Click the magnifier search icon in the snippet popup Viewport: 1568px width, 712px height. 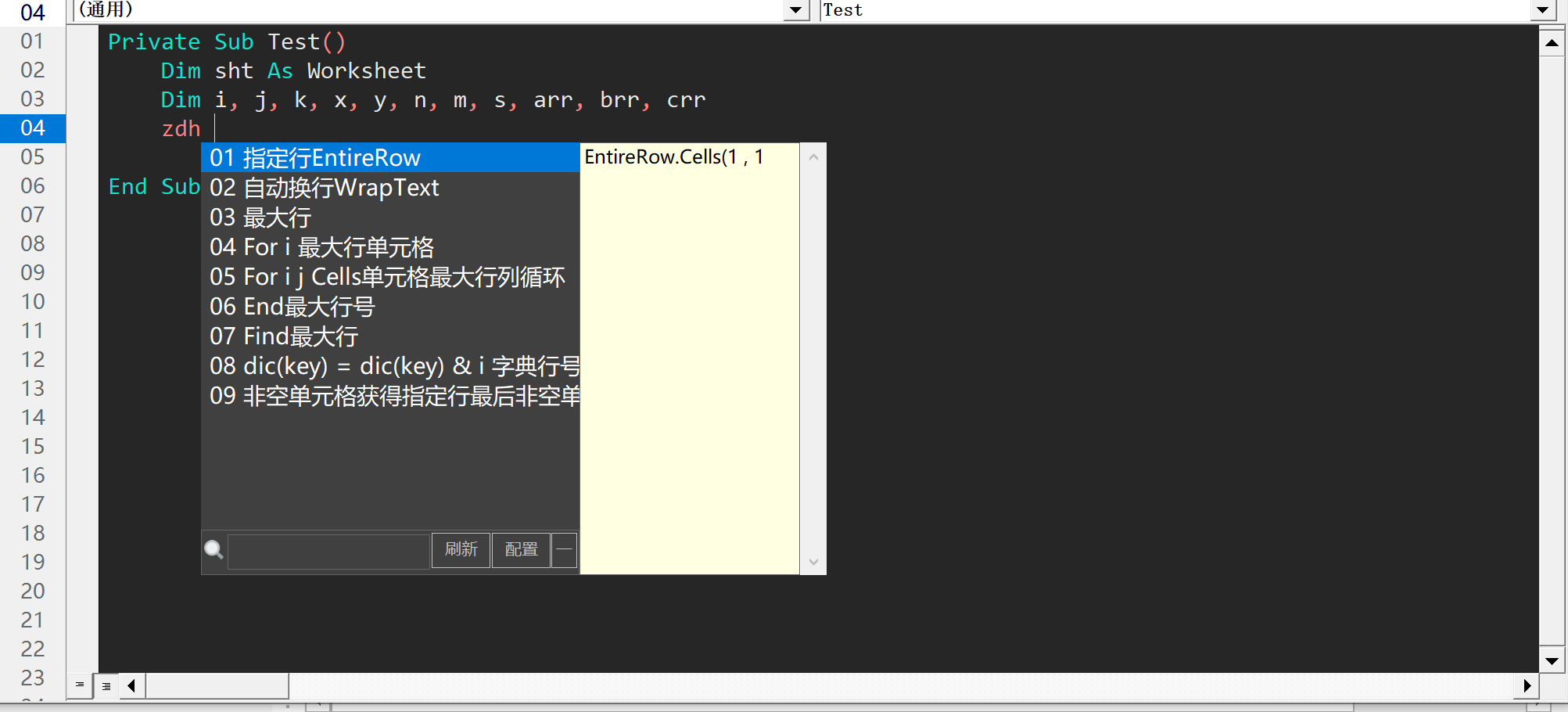pos(213,549)
